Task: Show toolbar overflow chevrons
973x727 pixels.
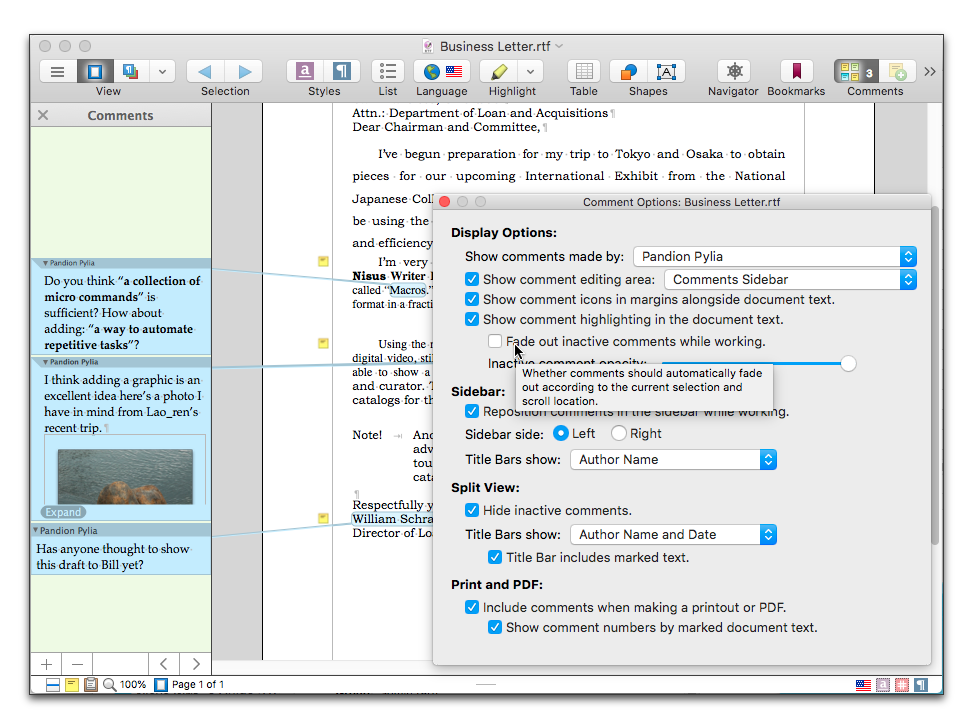Action: click(930, 72)
